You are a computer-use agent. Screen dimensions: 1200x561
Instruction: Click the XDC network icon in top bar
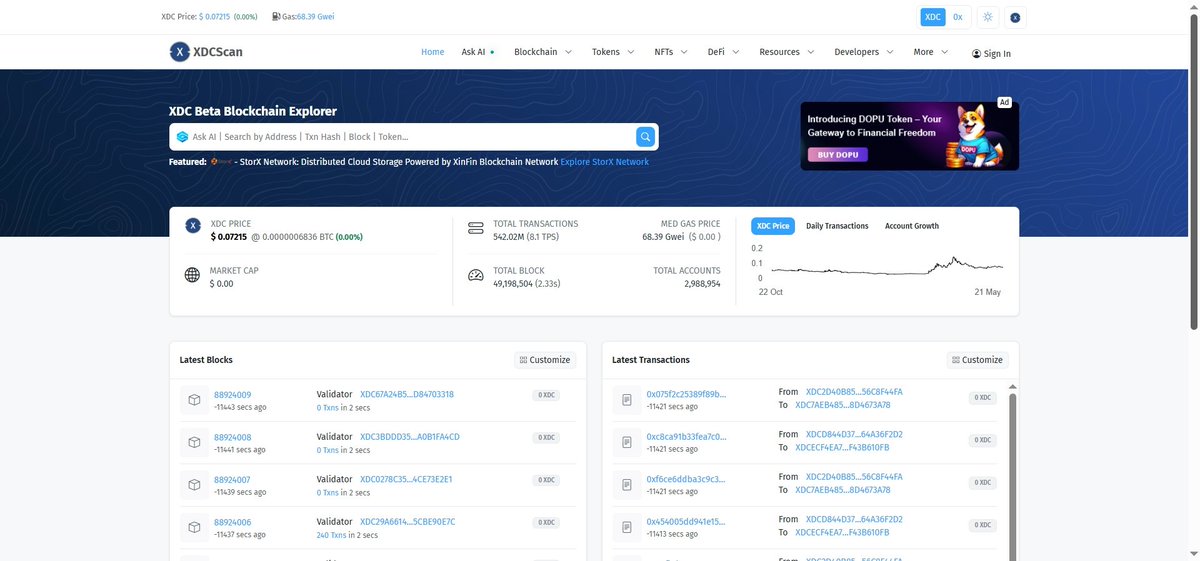click(x=1015, y=17)
